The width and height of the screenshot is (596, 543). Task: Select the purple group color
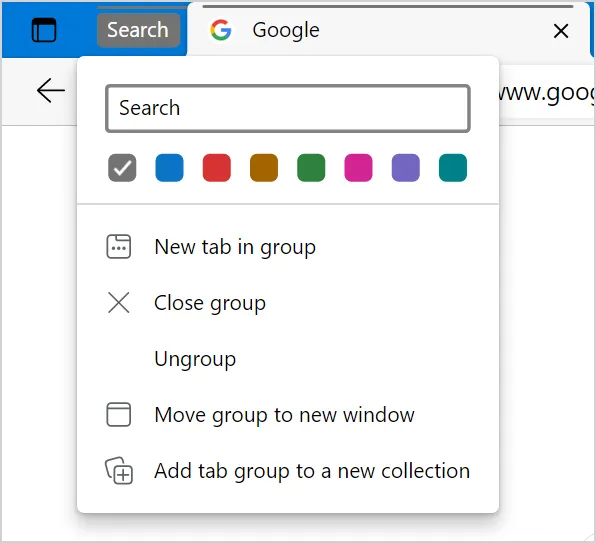tap(406, 168)
